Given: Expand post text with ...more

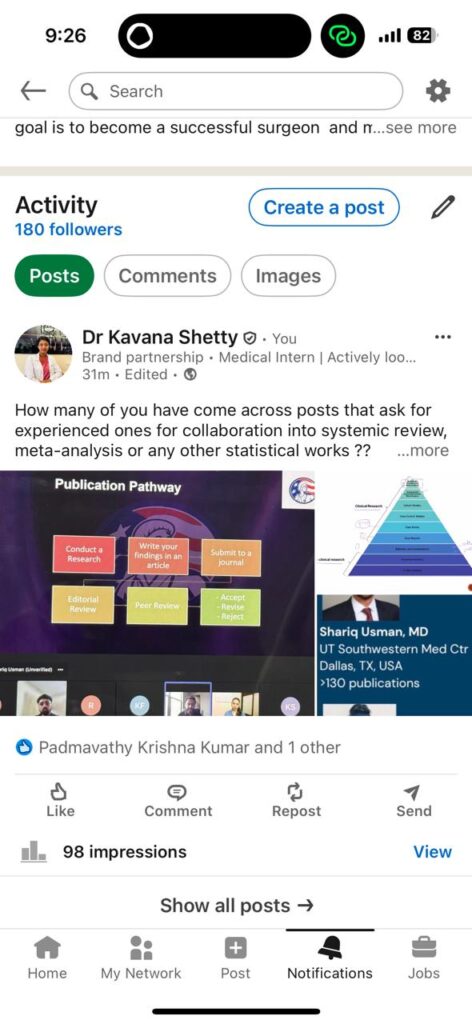Looking at the screenshot, I should click(423, 450).
